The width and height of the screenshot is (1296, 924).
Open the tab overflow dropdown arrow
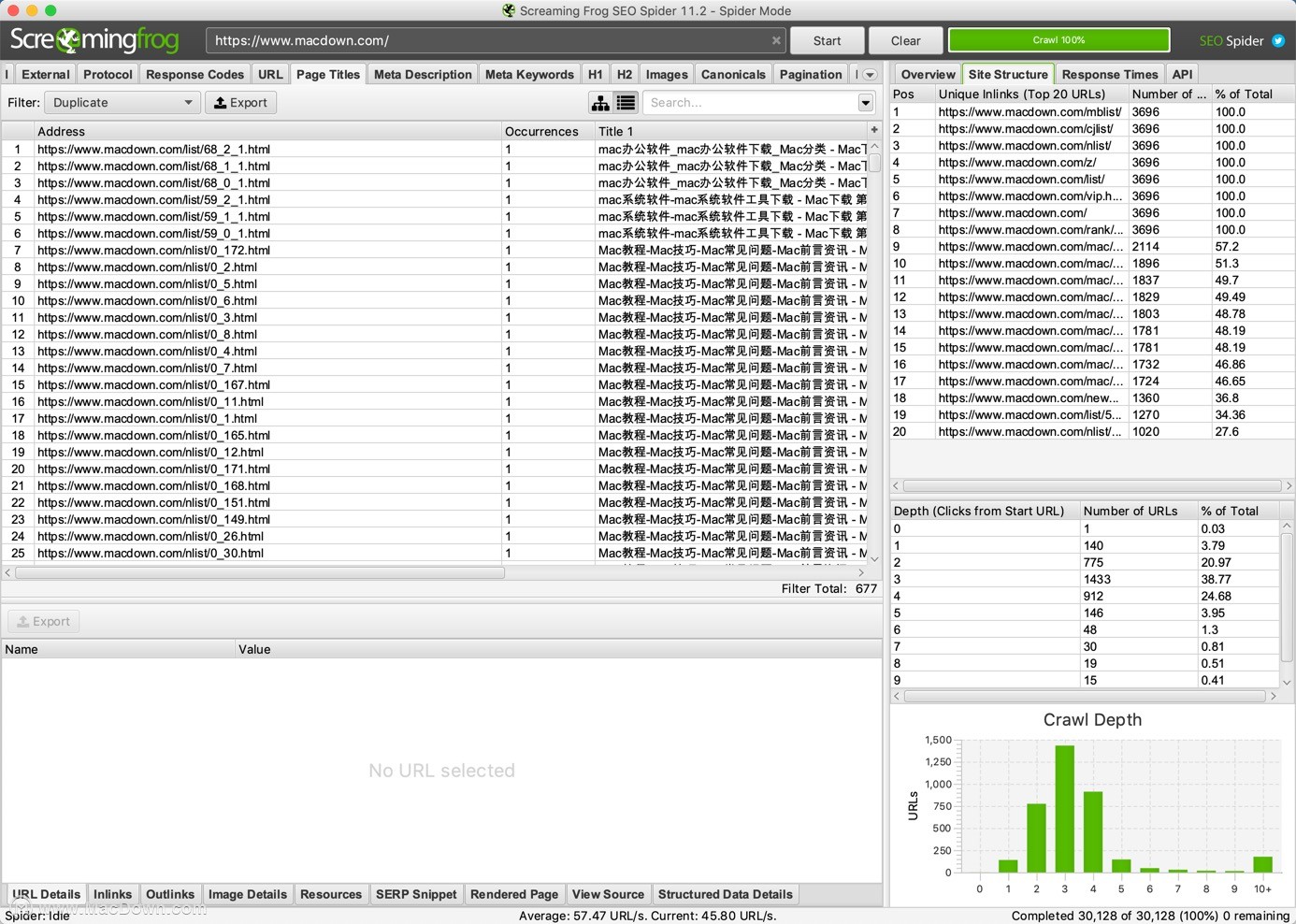coord(870,75)
